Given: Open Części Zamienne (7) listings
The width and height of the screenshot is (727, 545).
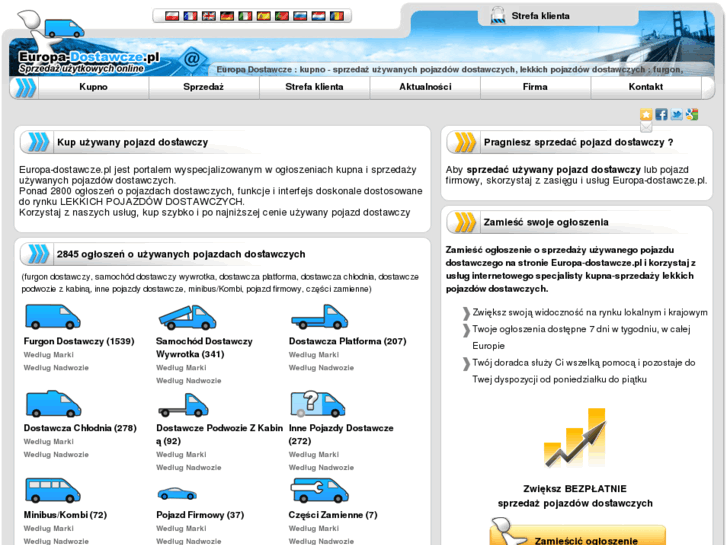Looking at the screenshot, I should 333,515.
